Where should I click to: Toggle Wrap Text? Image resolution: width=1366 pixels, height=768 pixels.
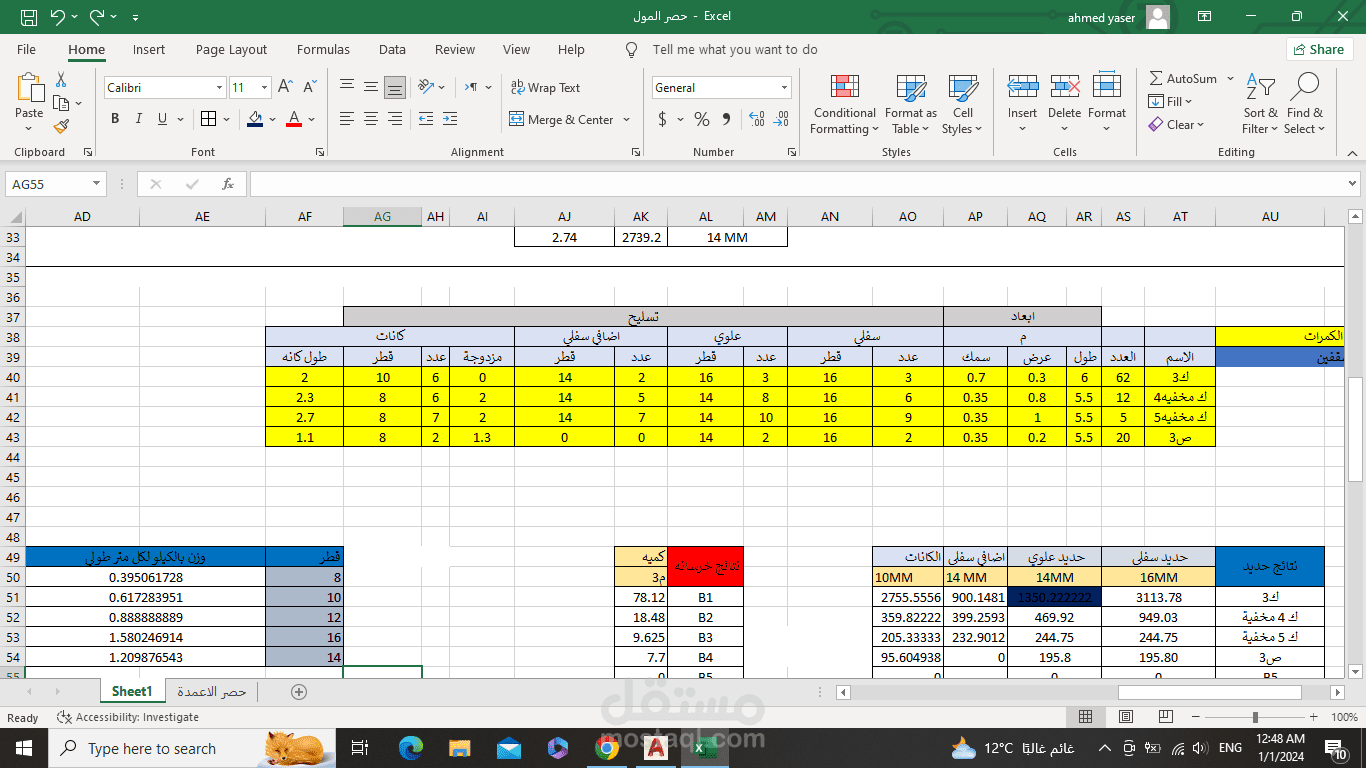point(546,88)
